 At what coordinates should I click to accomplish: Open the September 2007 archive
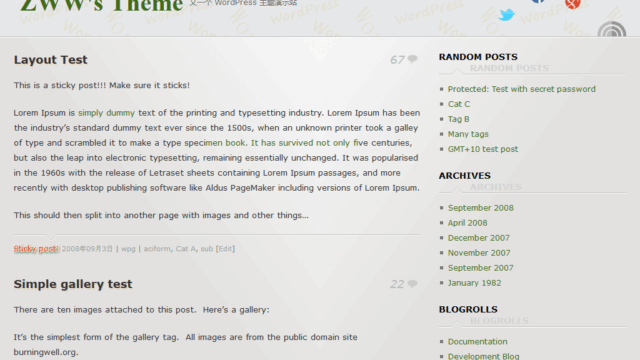(481, 268)
